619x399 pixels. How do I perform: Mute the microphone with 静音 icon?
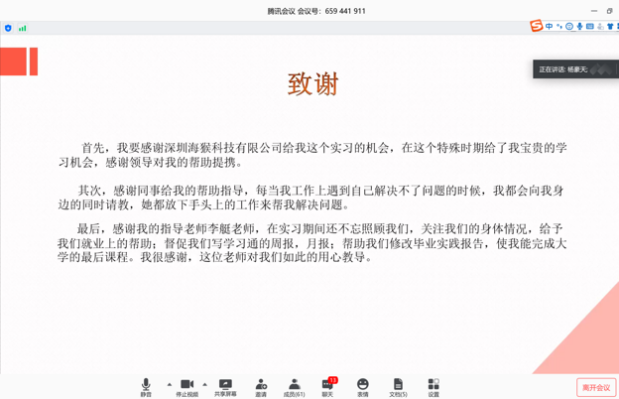click(x=146, y=387)
